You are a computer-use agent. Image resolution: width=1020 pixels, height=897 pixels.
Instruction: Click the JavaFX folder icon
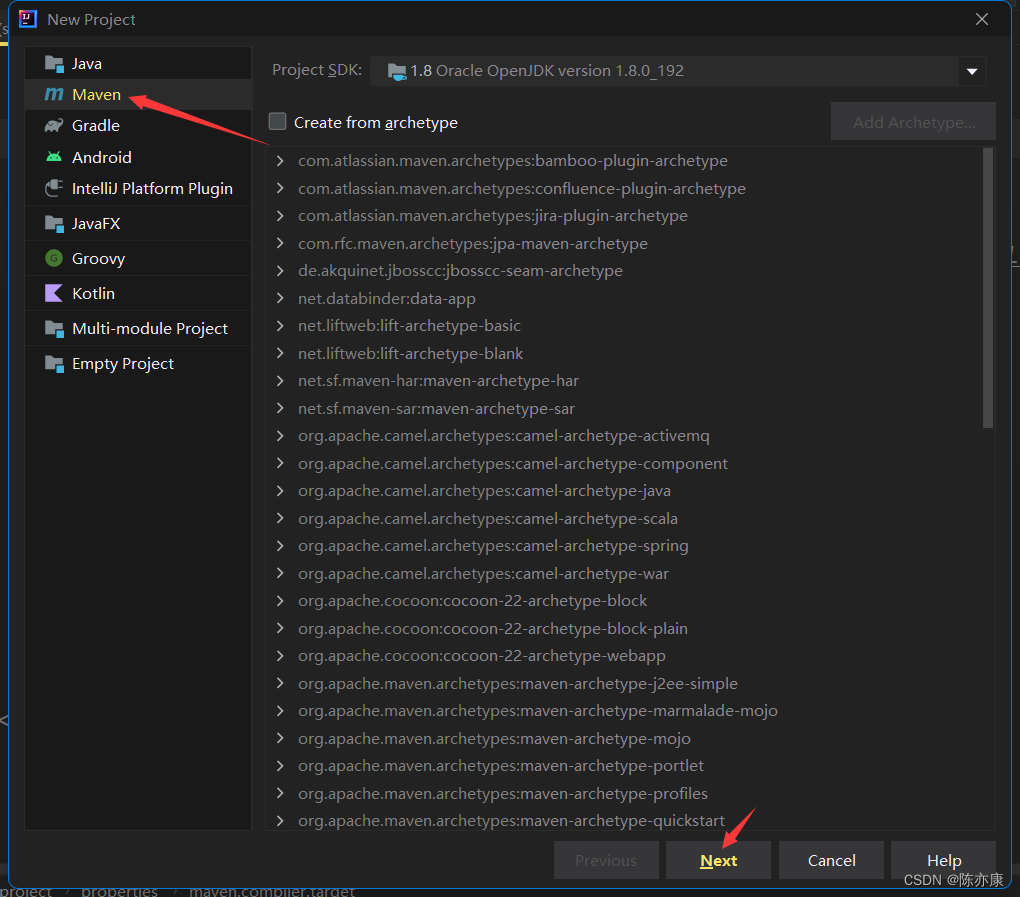pos(54,224)
